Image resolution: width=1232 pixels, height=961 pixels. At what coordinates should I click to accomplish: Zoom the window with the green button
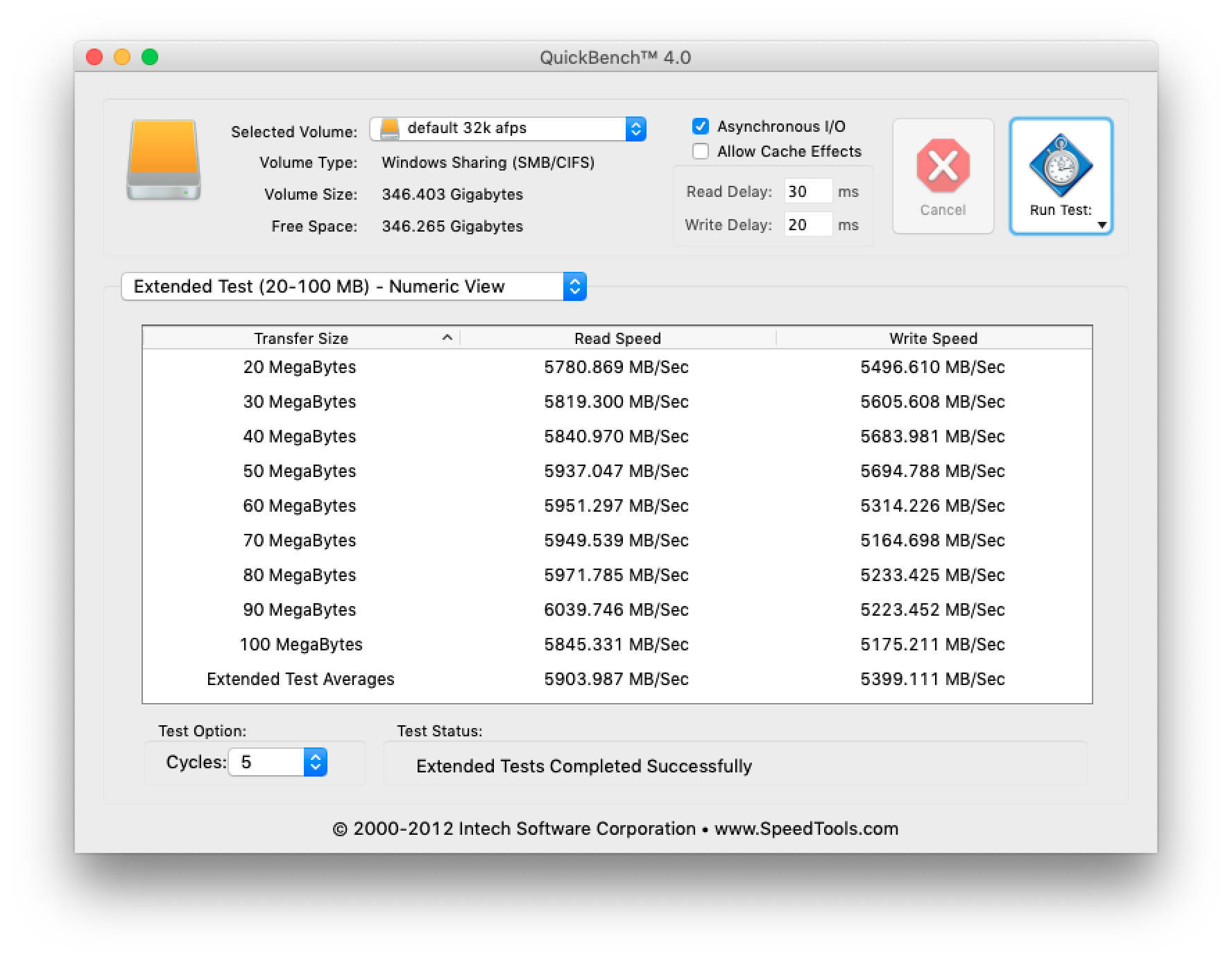(x=150, y=57)
